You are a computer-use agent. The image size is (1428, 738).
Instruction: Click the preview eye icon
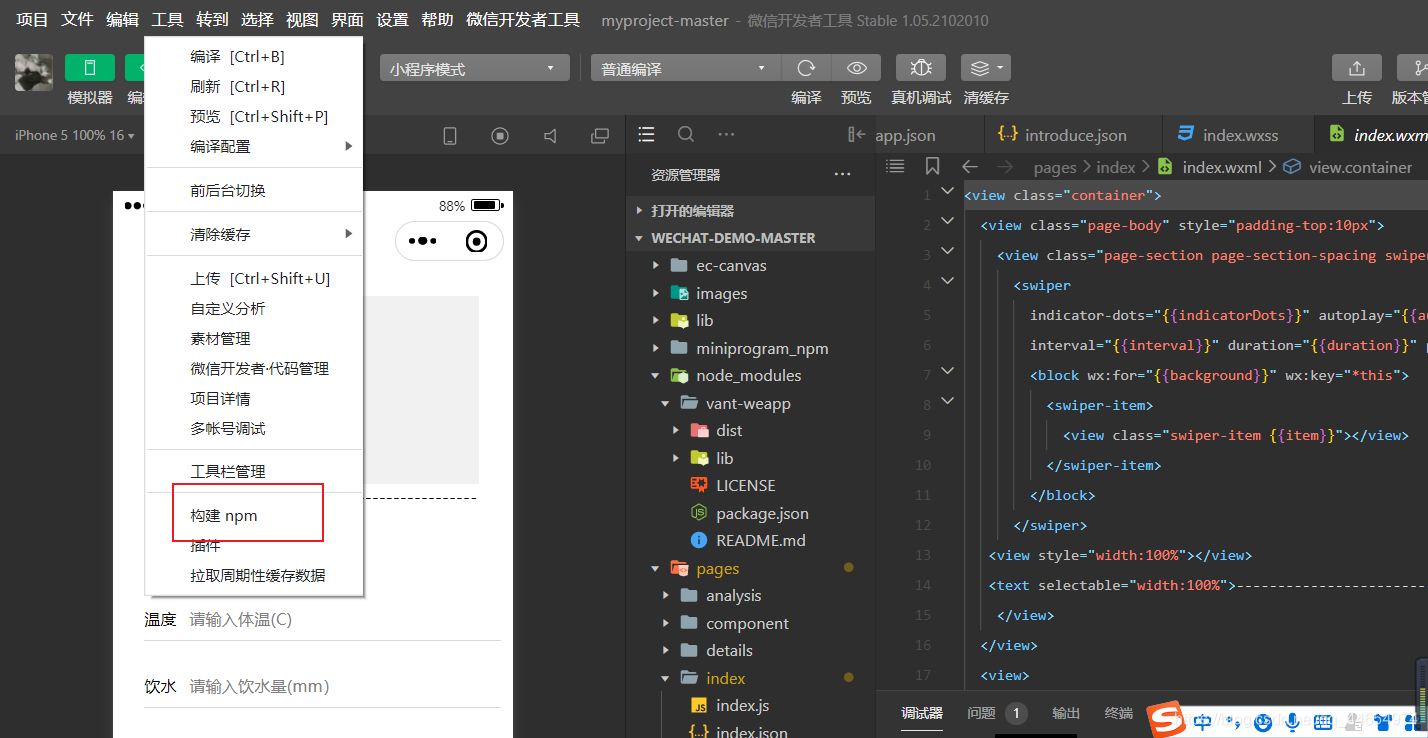point(856,68)
